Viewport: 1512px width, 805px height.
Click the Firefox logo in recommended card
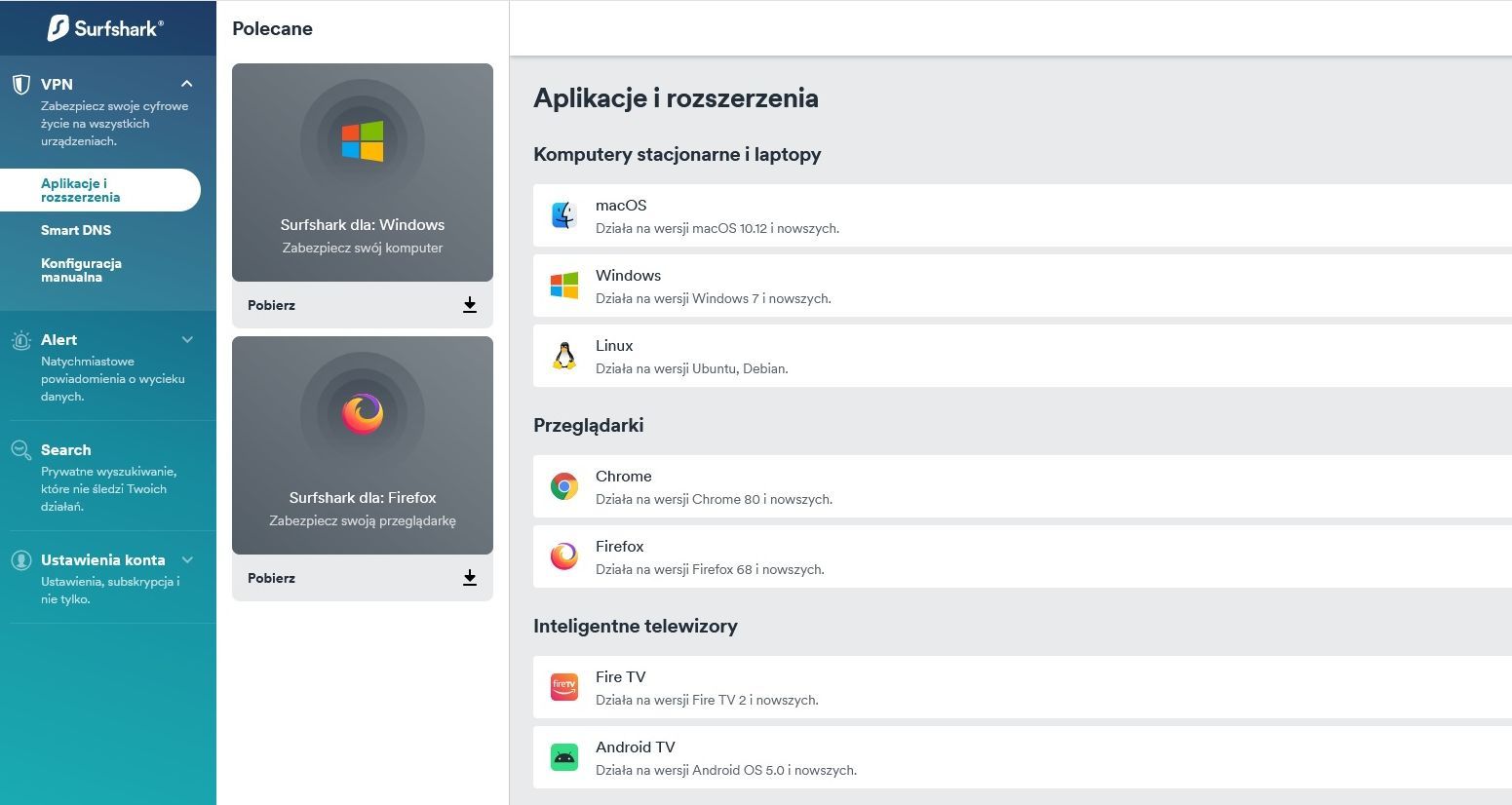point(363,413)
